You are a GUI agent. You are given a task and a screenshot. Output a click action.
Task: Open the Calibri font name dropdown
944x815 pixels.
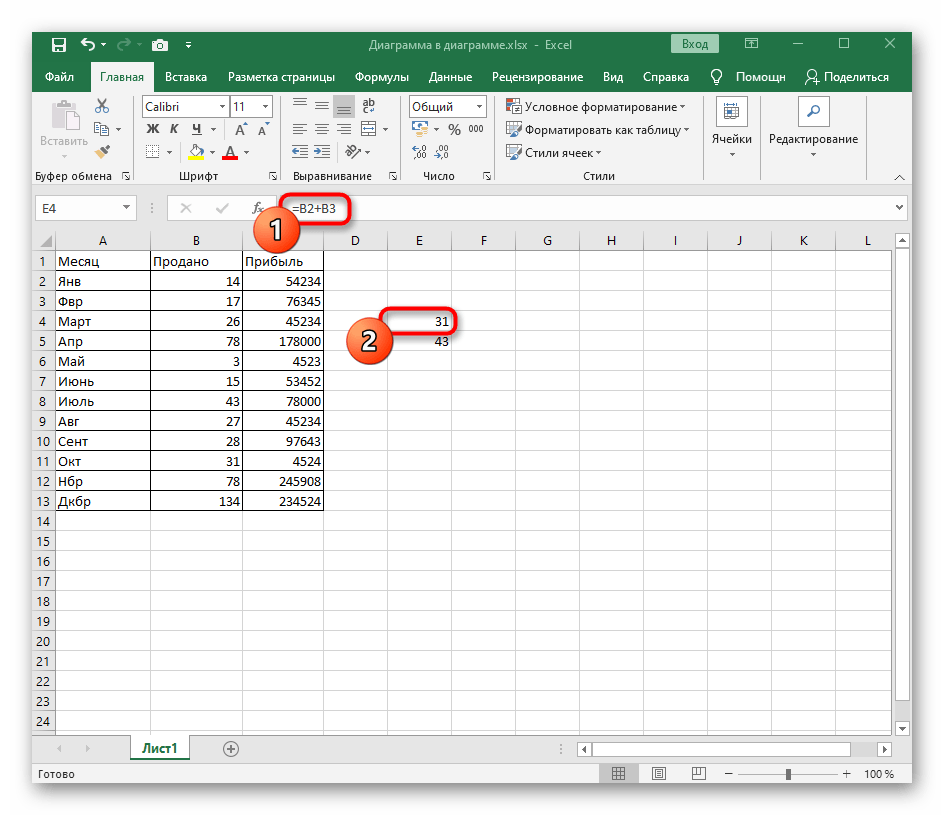222,107
